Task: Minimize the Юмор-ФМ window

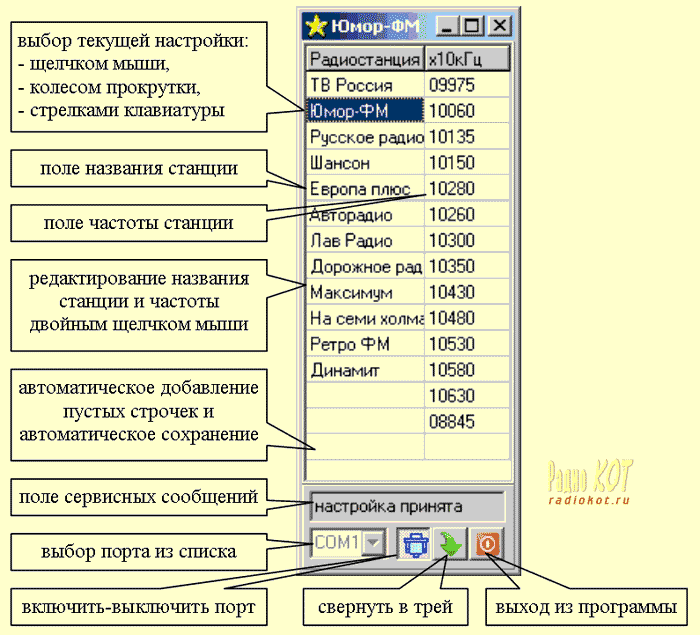Action: (447, 26)
